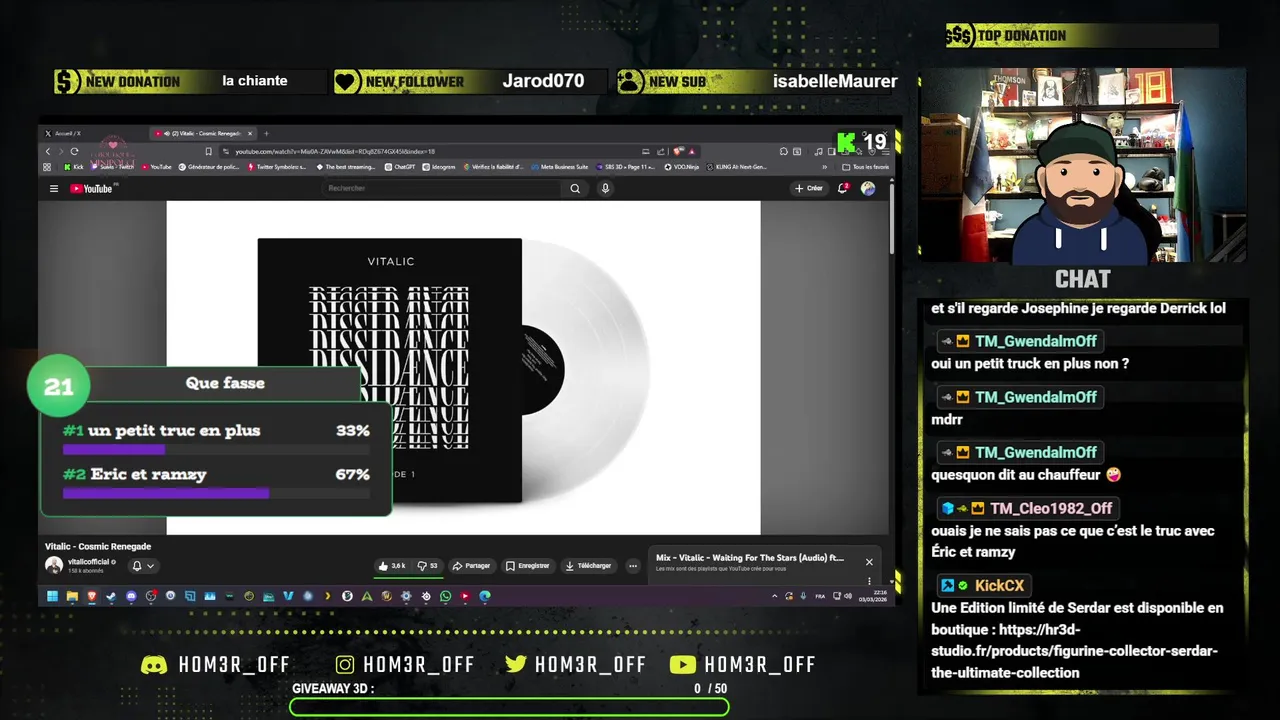Click the Discord HOM3R_OFF social icon
This screenshot has height=720, width=1280.
154,665
